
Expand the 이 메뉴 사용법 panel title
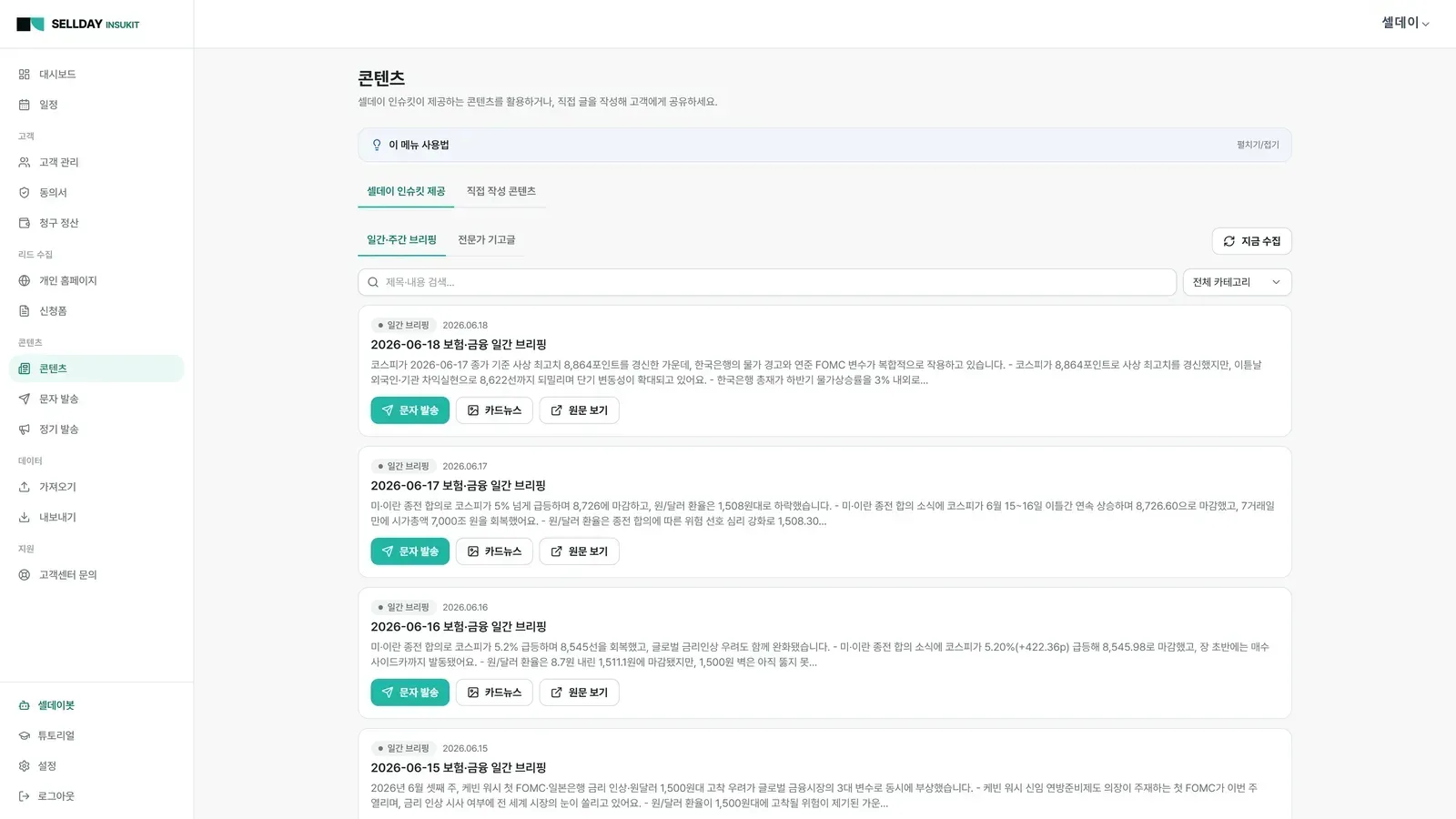click(419, 145)
